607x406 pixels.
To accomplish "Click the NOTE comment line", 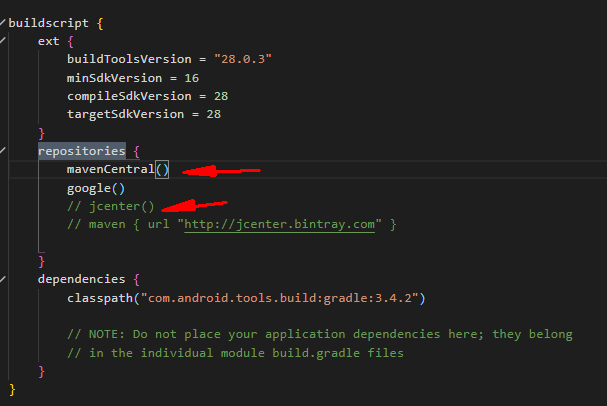I will click(x=320, y=334).
